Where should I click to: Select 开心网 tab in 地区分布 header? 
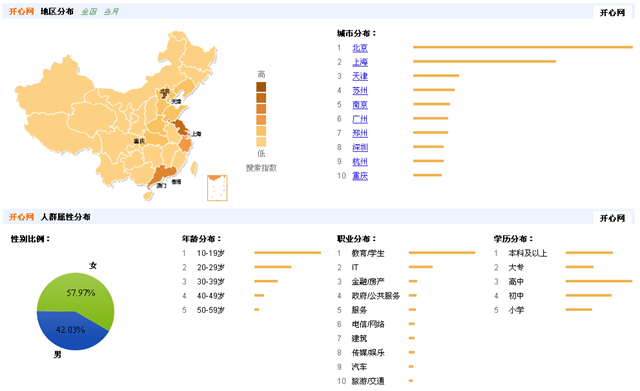click(x=612, y=13)
